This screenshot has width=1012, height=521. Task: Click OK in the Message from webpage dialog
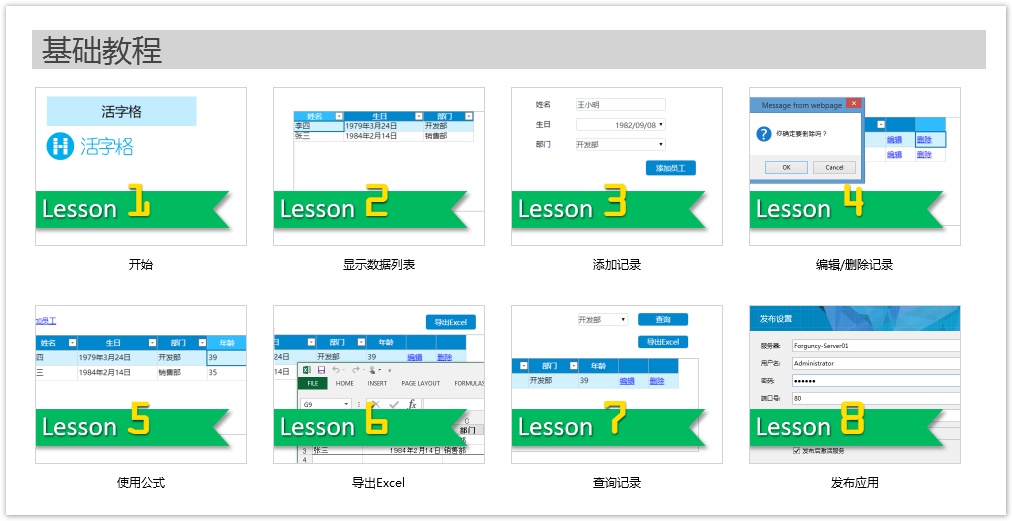pyautogui.click(x=786, y=167)
